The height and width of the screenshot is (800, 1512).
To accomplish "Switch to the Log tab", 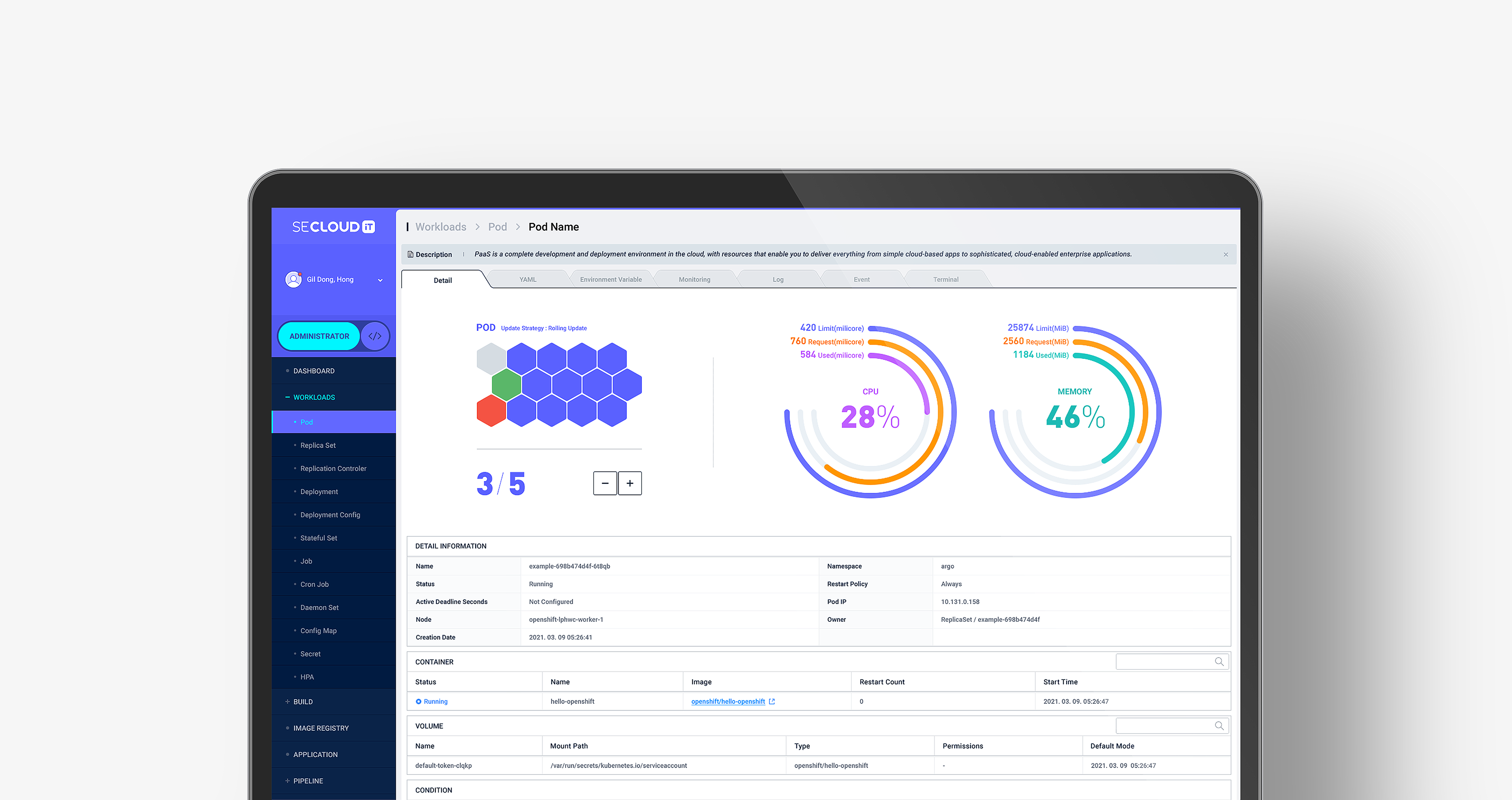I will tap(778, 280).
